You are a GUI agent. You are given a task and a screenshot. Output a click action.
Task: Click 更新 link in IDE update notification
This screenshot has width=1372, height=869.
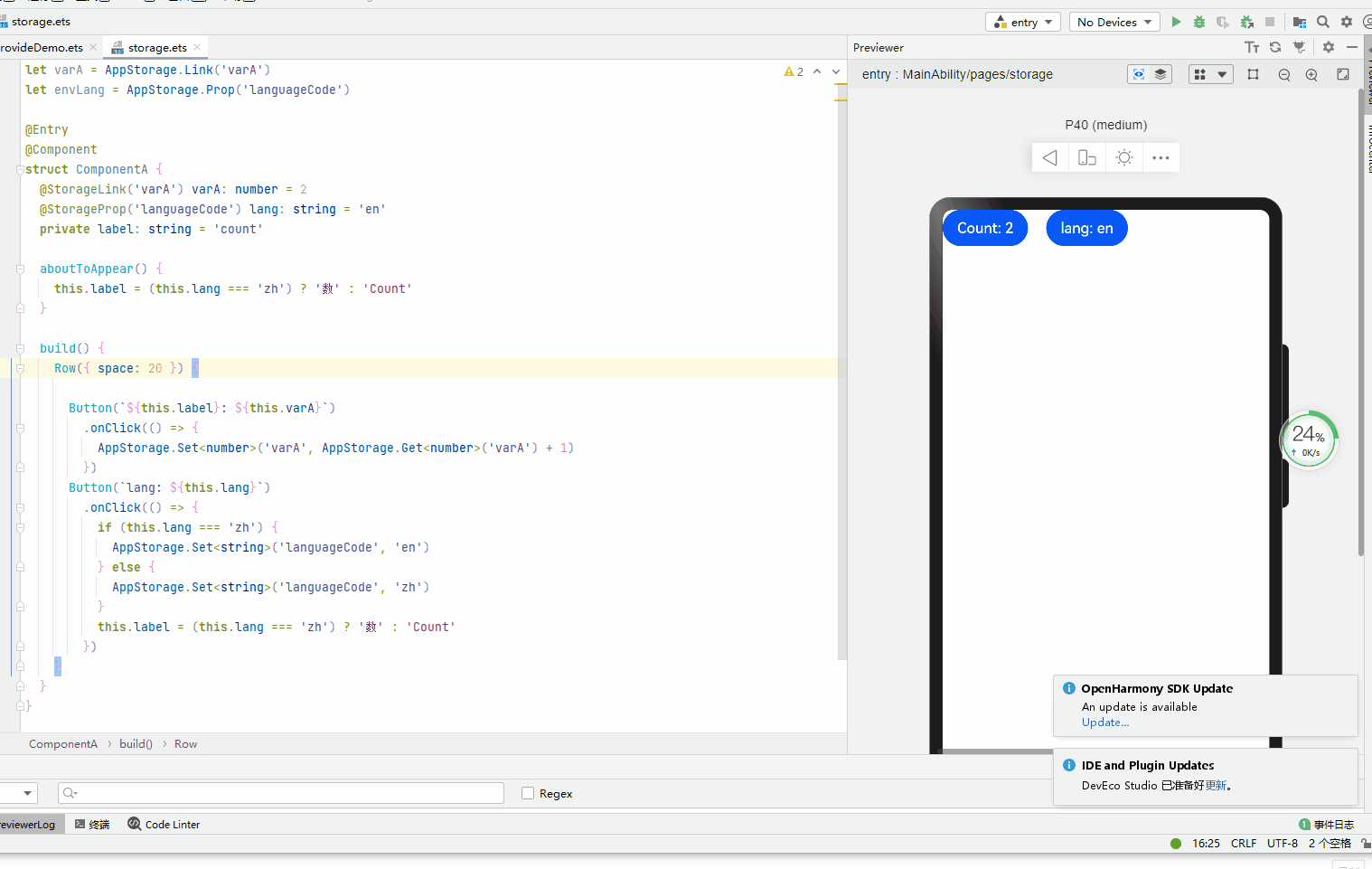[1216, 785]
